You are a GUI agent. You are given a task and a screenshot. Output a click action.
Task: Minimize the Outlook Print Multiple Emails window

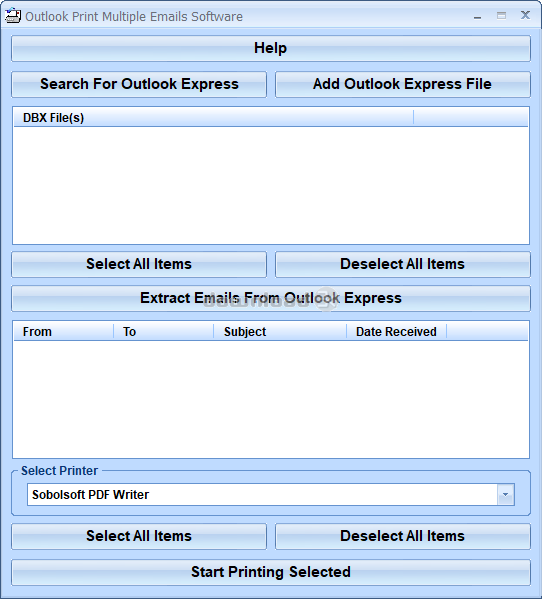[477, 16]
